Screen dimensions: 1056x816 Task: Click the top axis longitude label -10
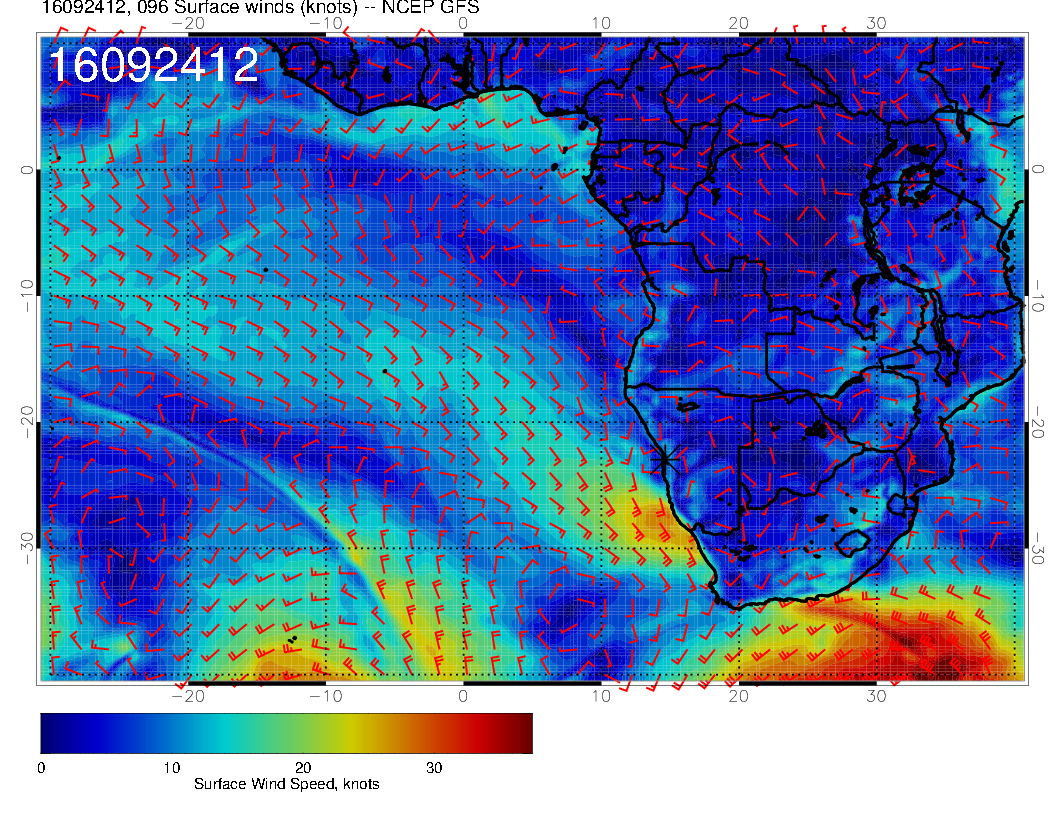(x=325, y=23)
